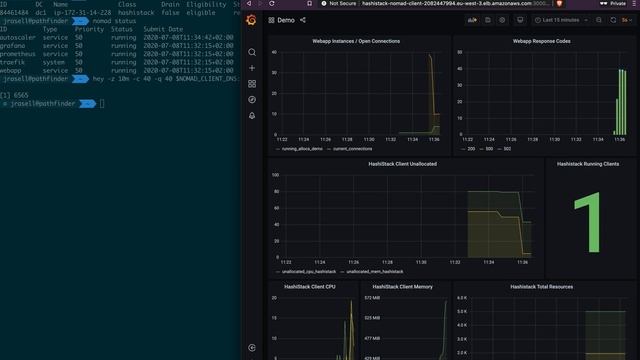Open HashiStack Client CPU panel menu

310,287
